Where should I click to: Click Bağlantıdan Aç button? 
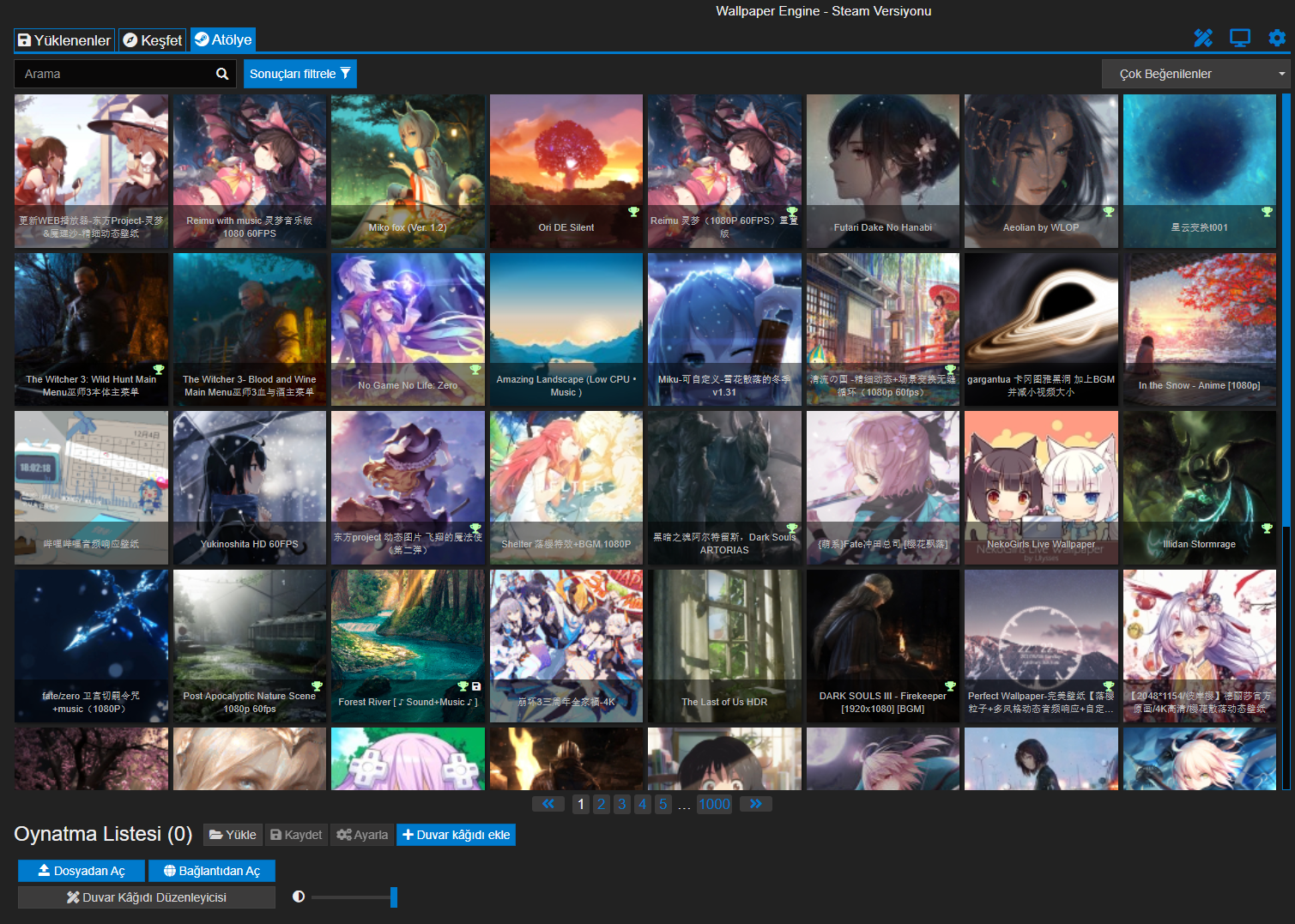tap(212, 871)
